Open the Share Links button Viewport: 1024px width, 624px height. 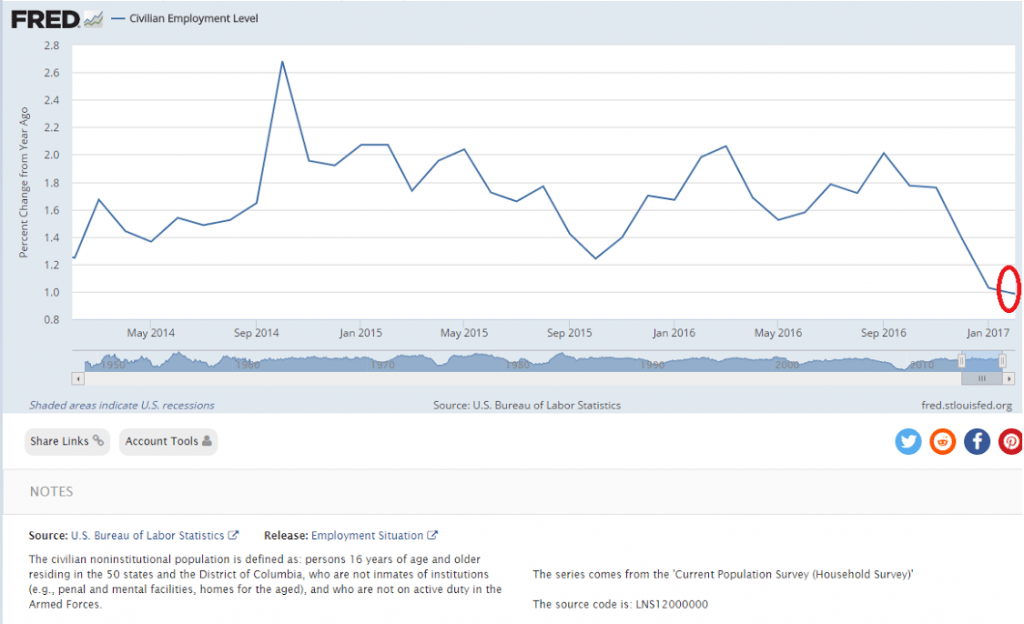click(x=67, y=441)
